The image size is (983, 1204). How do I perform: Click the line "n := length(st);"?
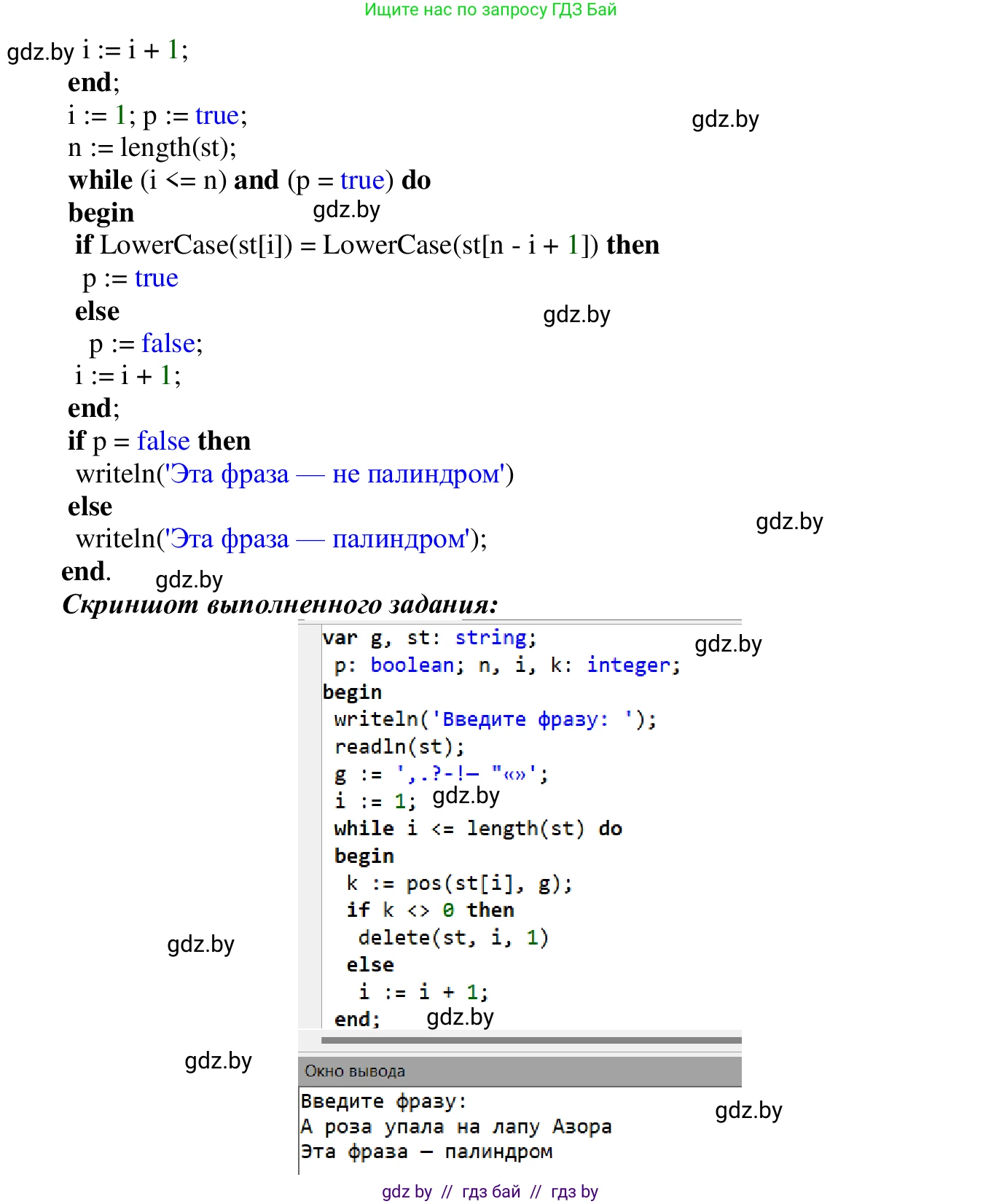(152, 148)
